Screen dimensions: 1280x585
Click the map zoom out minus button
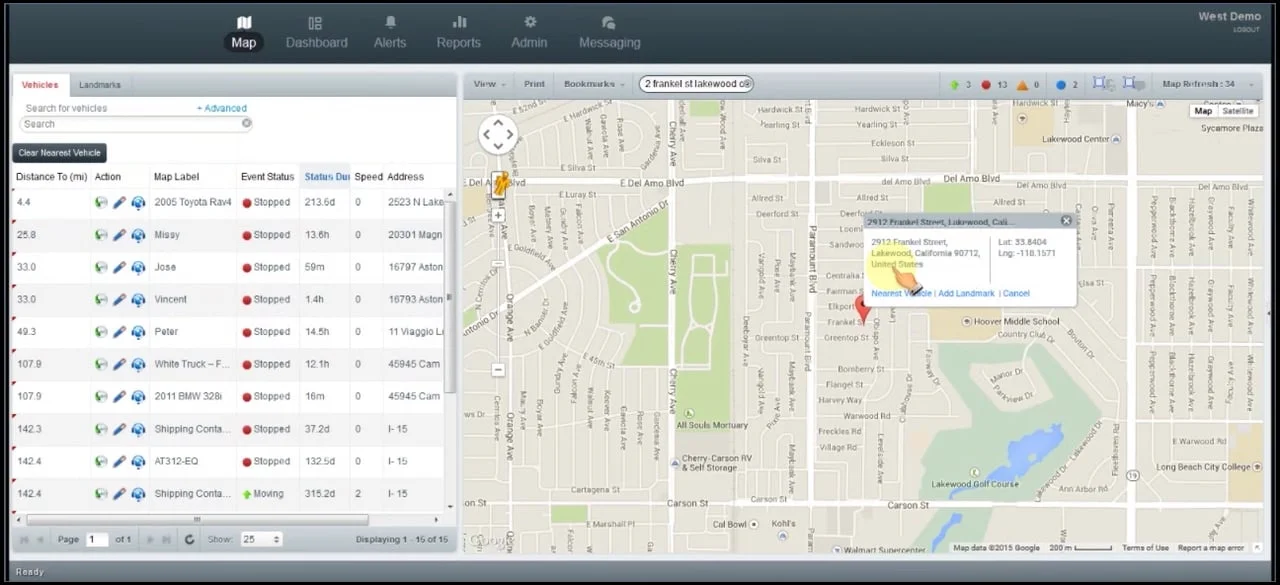point(498,370)
